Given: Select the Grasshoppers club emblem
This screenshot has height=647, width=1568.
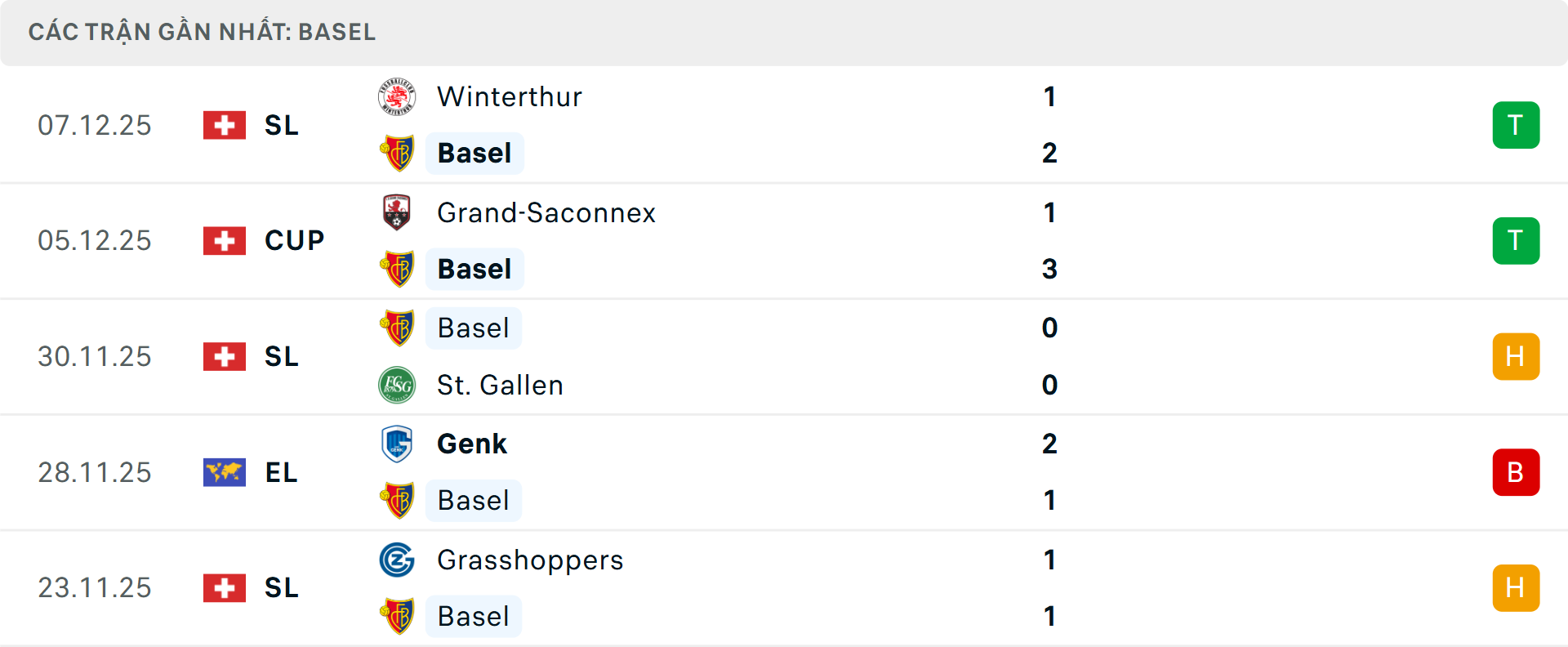Looking at the screenshot, I should pos(397,560).
